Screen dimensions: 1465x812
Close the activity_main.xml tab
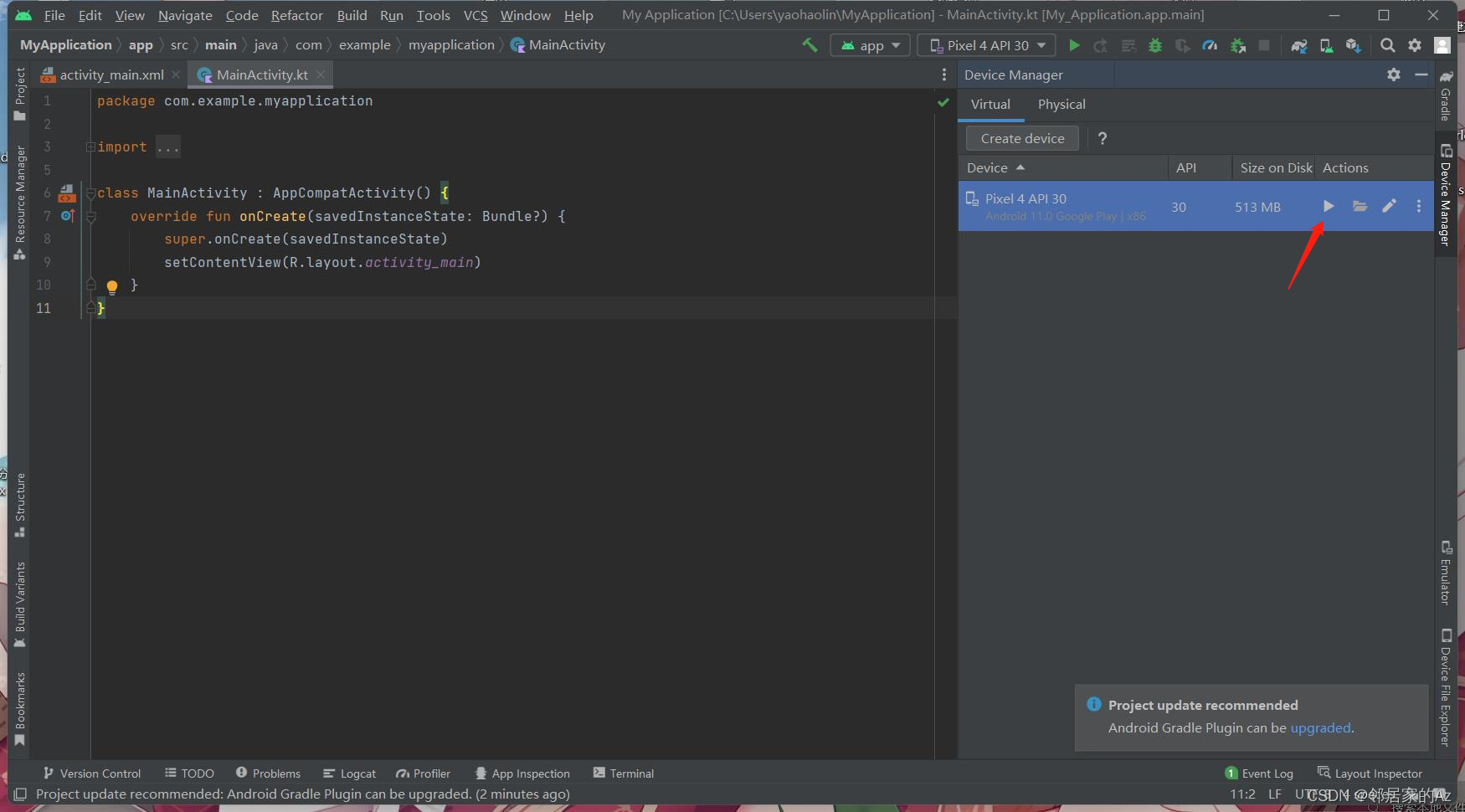point(176,75)
